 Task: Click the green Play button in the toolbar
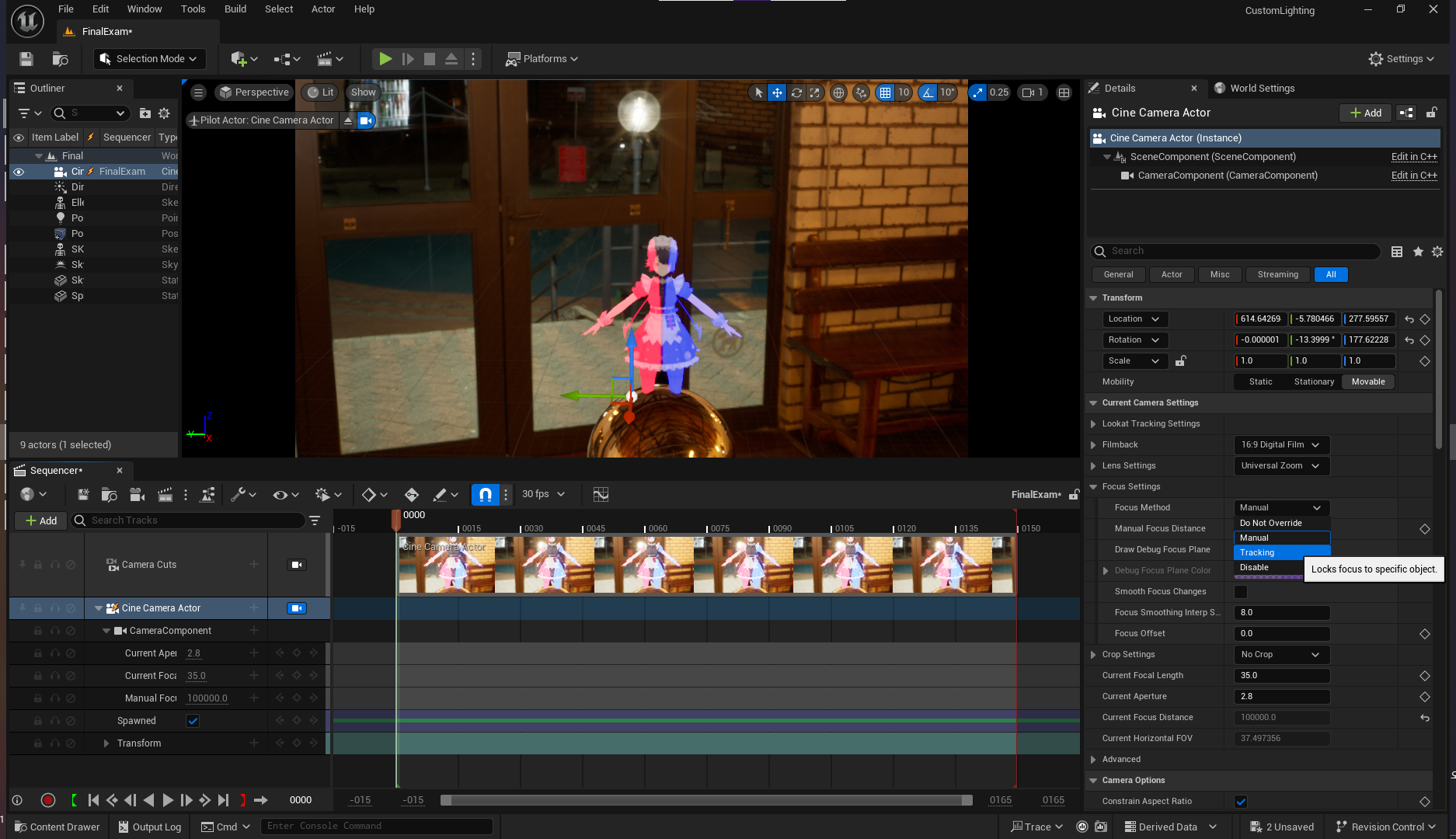coord(385,59)
